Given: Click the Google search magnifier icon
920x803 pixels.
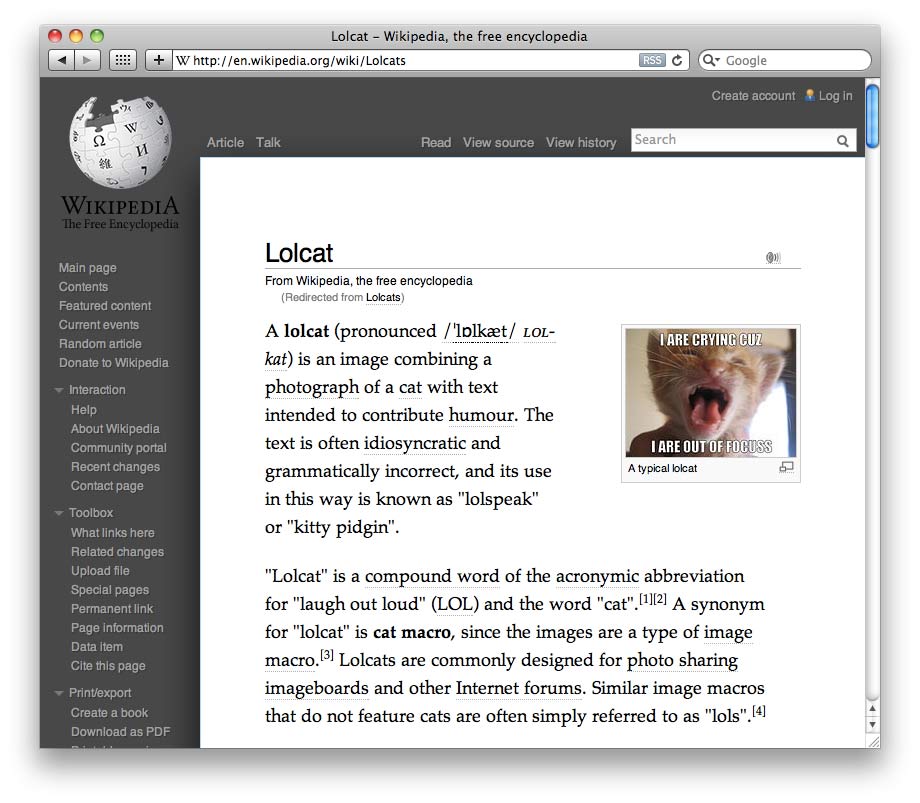Looking at the screenshot, I should (707, 60).
